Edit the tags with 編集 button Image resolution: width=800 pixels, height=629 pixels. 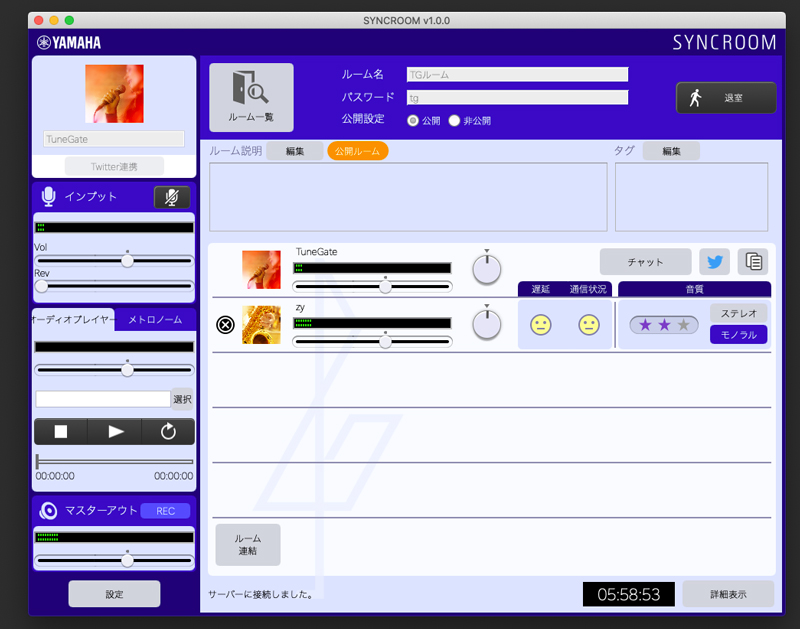click(x=671, y=151)
